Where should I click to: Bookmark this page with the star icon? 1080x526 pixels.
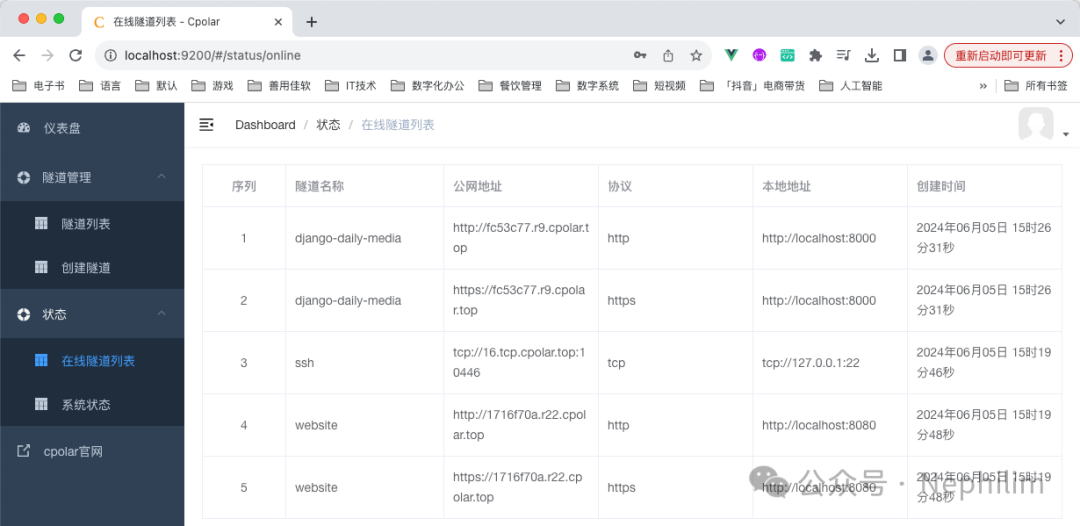[x=696, y=55]
